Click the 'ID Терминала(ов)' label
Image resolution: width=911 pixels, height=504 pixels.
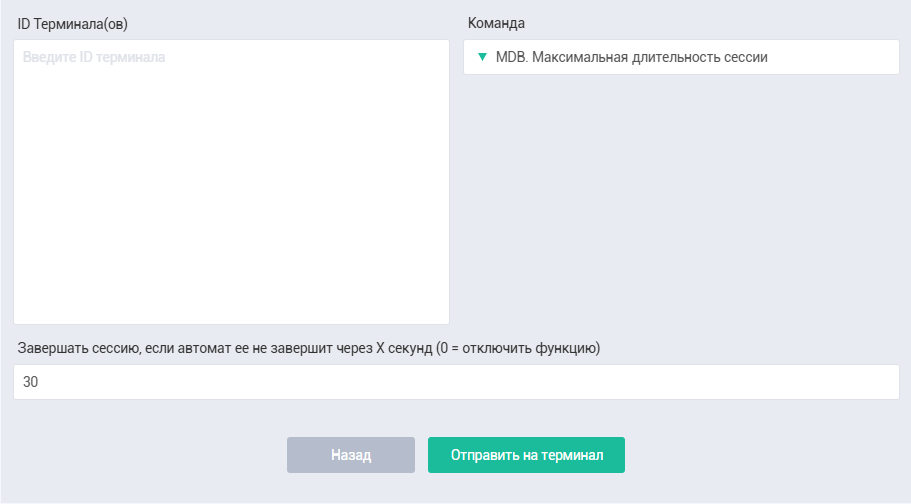[73, 24]
